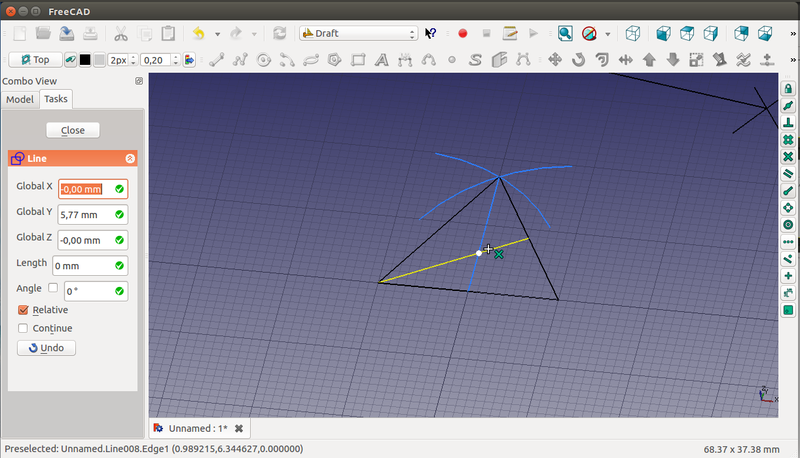Viewport: 800px width, 458px height.
Task: Select the Draft Rotate tool
Action: pos(578,59)
